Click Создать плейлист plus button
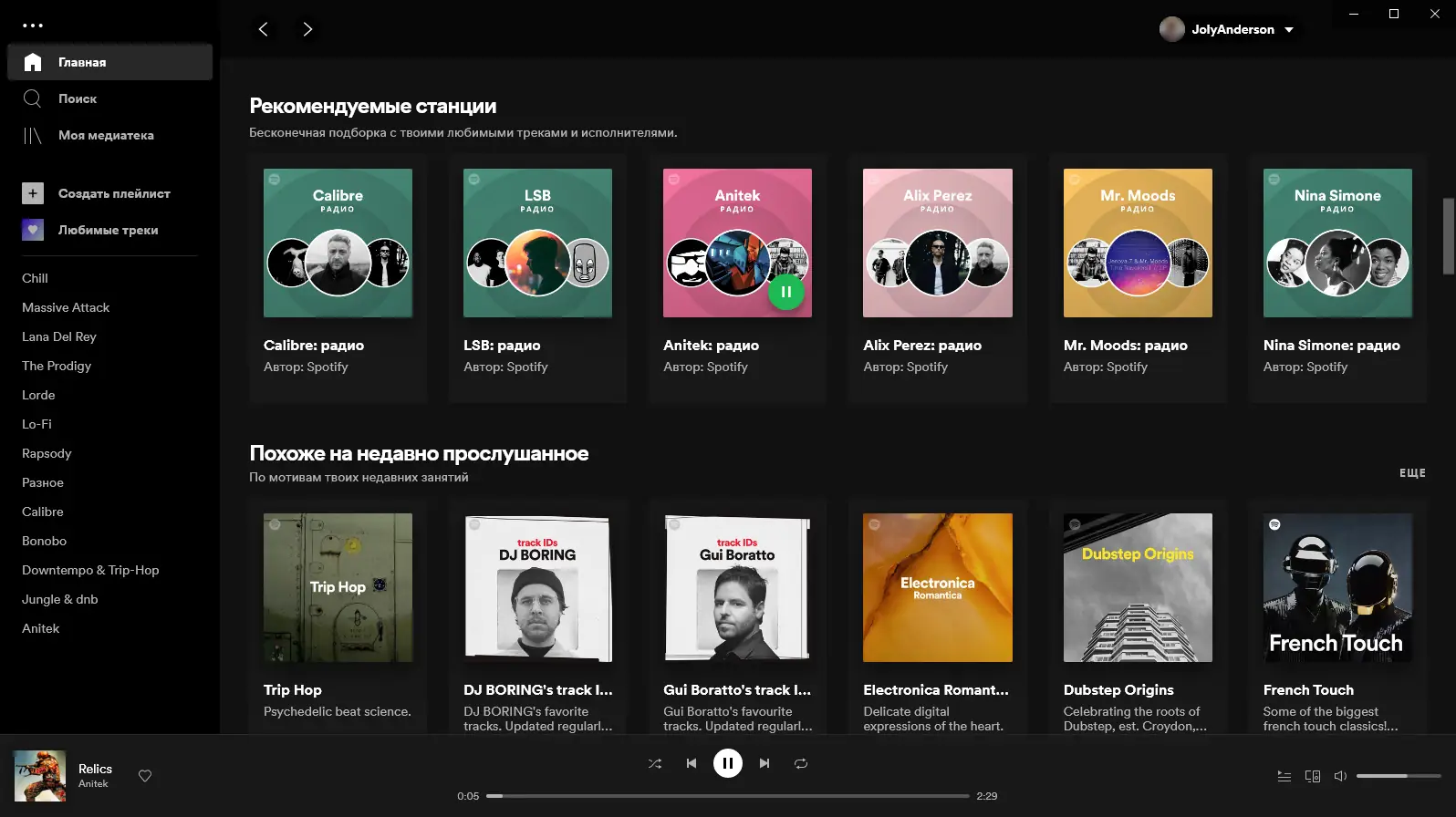The height and width of the screenshot is (817, 1456). (33, 193)
